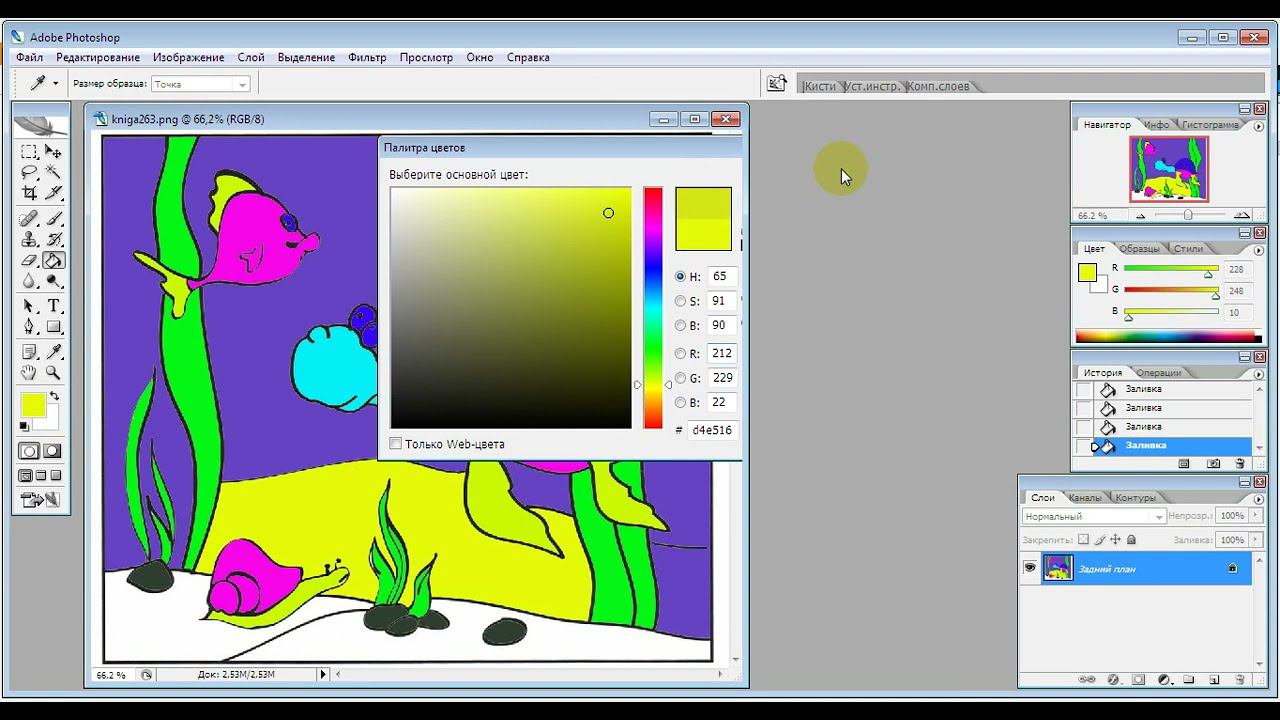Open the History panel options menu
Image resolution: width=1280 pixels, height=720 pixels.
[x=1259, y=372]
